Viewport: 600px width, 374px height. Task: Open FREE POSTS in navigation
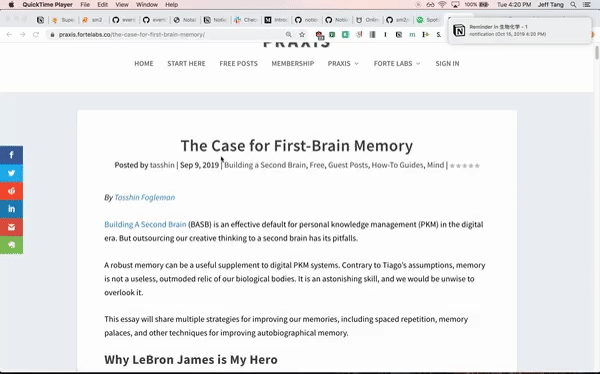pos(238,64)
